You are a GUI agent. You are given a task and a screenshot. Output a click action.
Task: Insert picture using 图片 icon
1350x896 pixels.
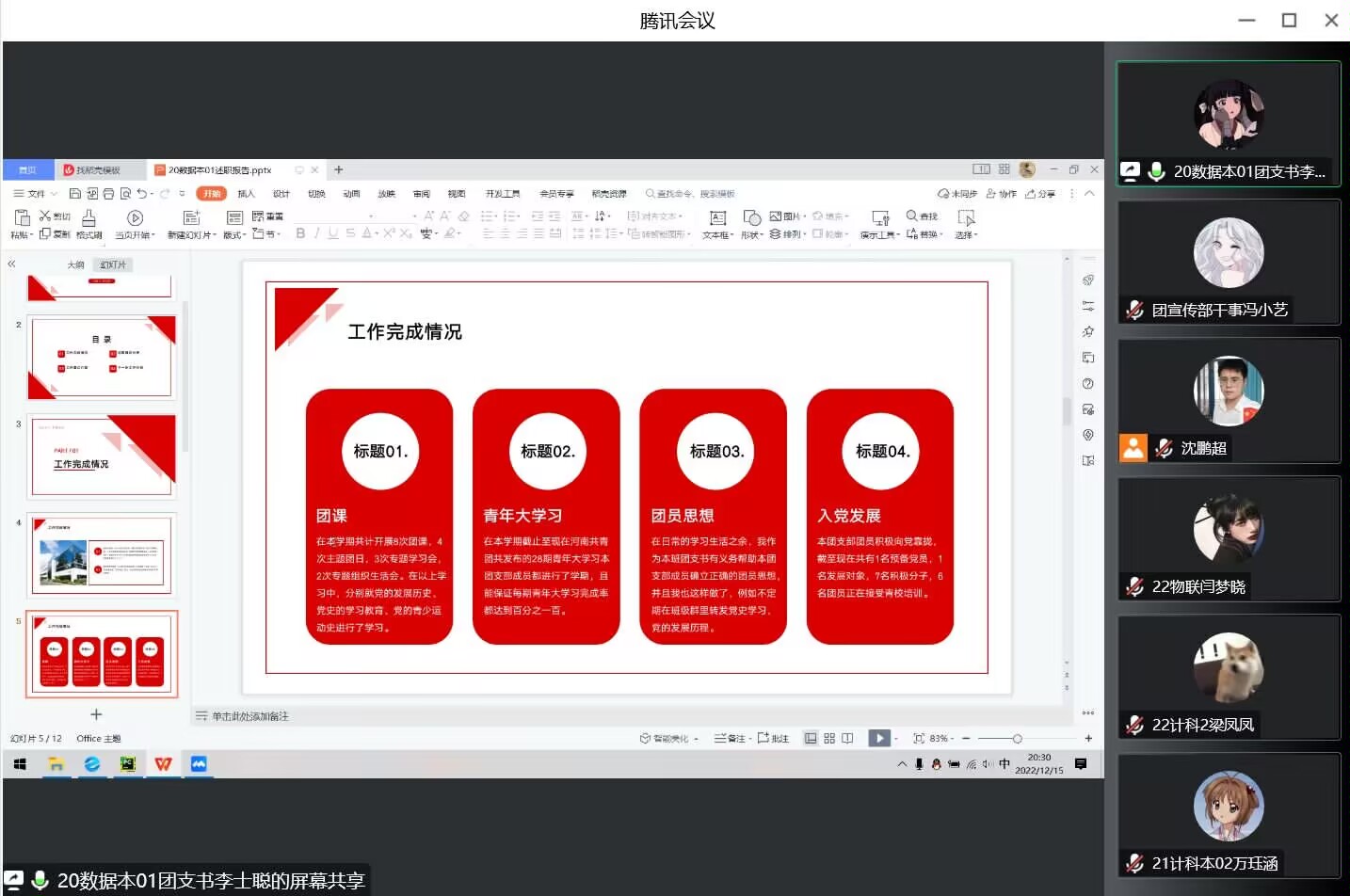coord(776,216)
